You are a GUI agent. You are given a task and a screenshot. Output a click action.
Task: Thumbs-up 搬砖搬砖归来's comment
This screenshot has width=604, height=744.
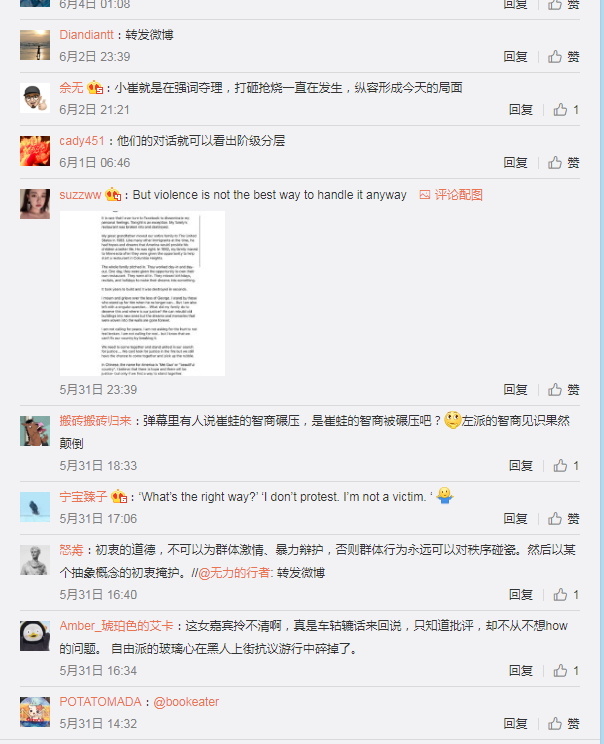point(566,465)
